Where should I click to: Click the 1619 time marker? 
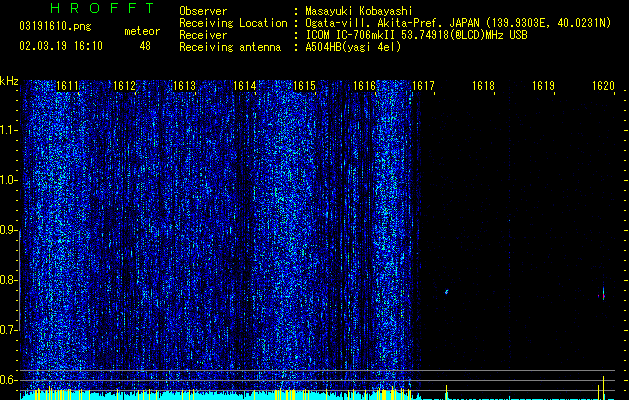tap(543, 86)
